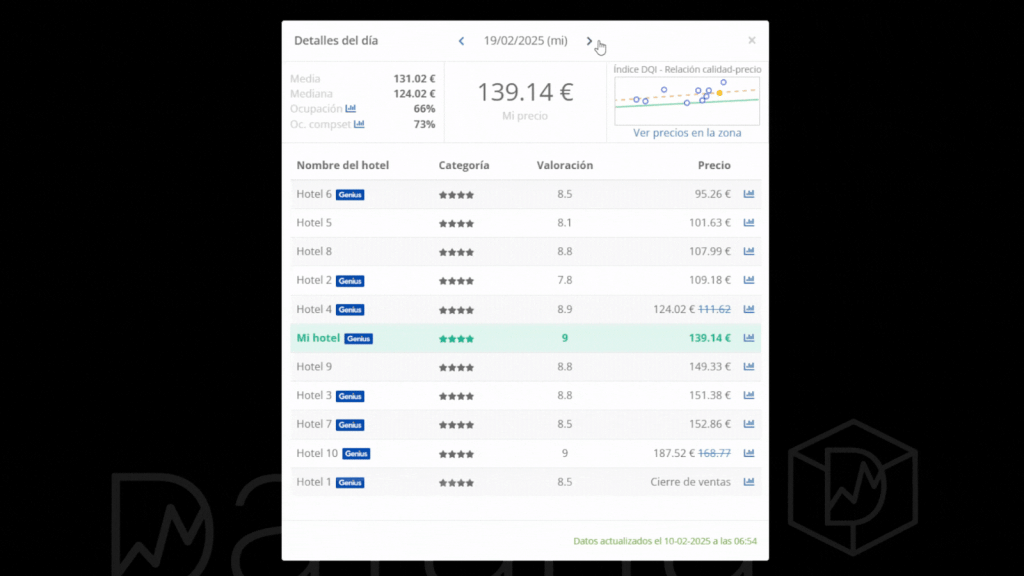This screenshot has width=1024, height=576.
Task: Click the struck-through price 111.62
Action: [714, 309]
